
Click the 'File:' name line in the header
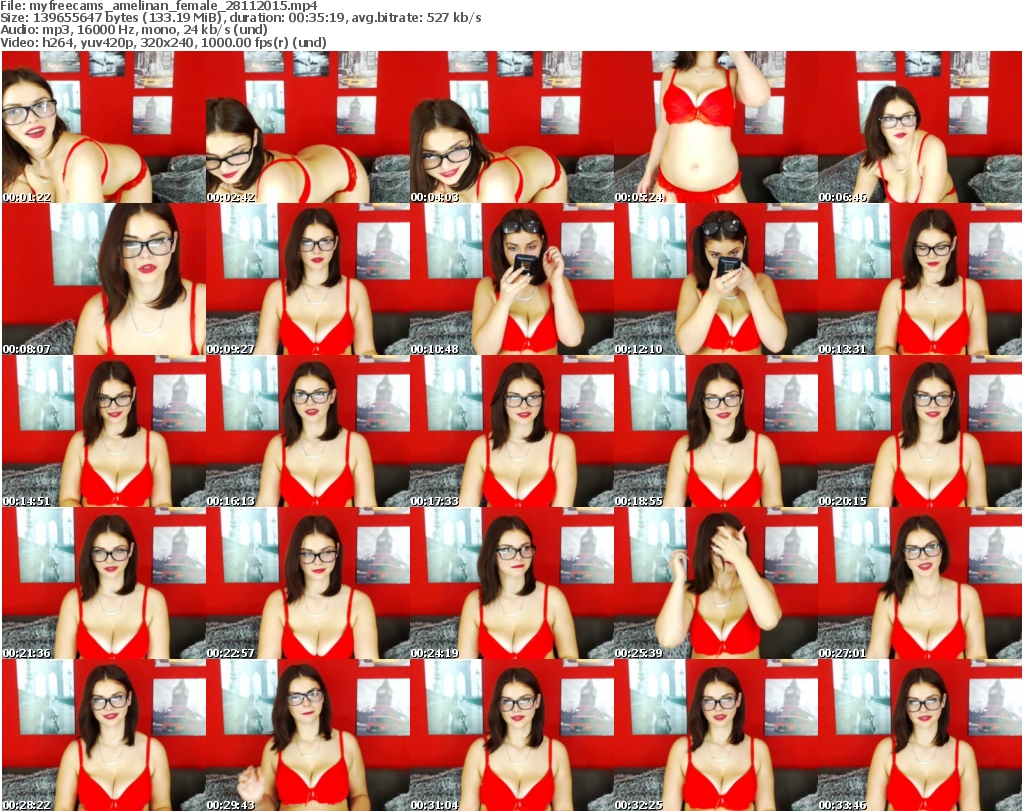click(x=159, y=6)
